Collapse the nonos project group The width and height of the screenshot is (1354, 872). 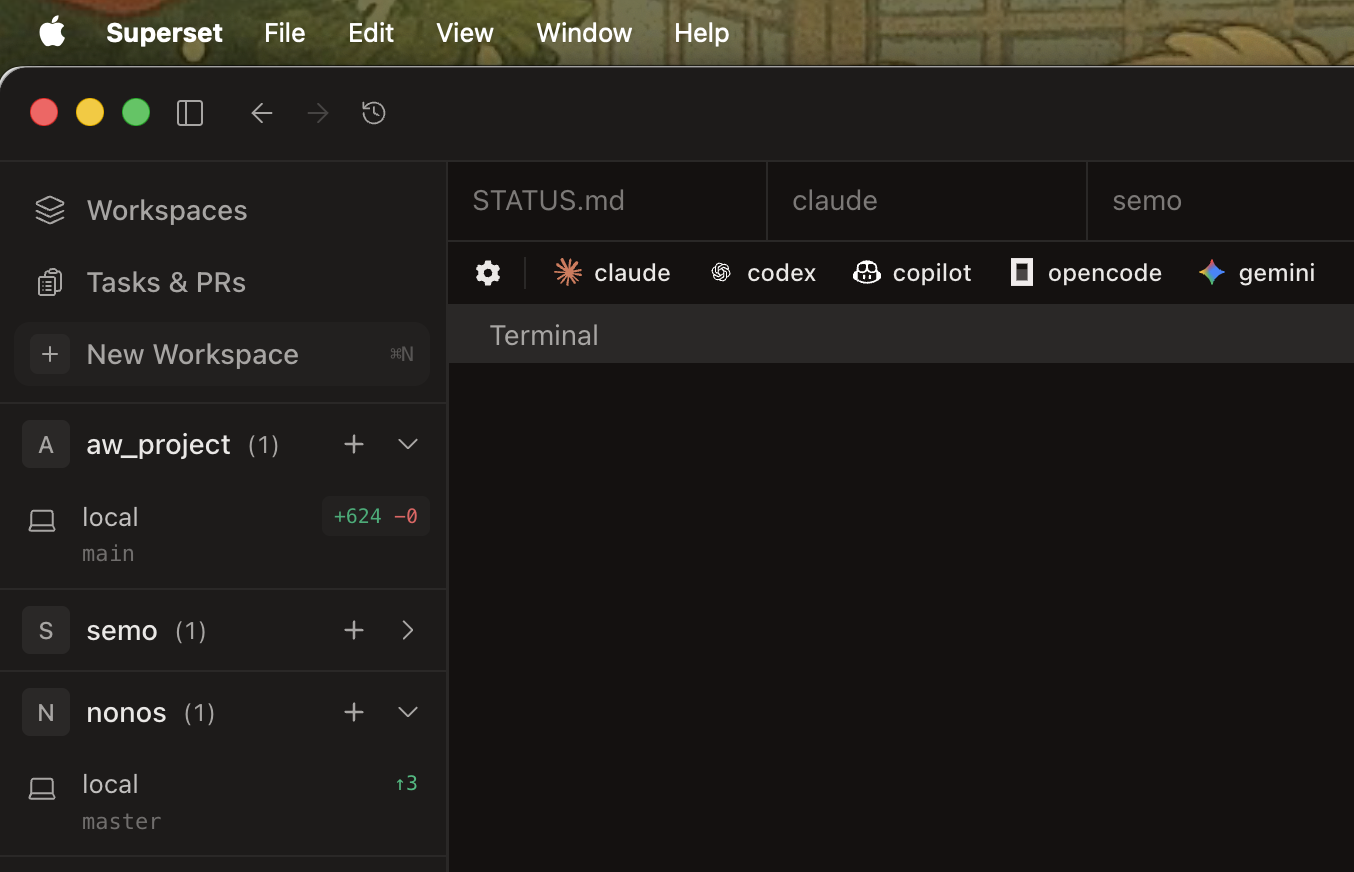[x=408, y=712]
